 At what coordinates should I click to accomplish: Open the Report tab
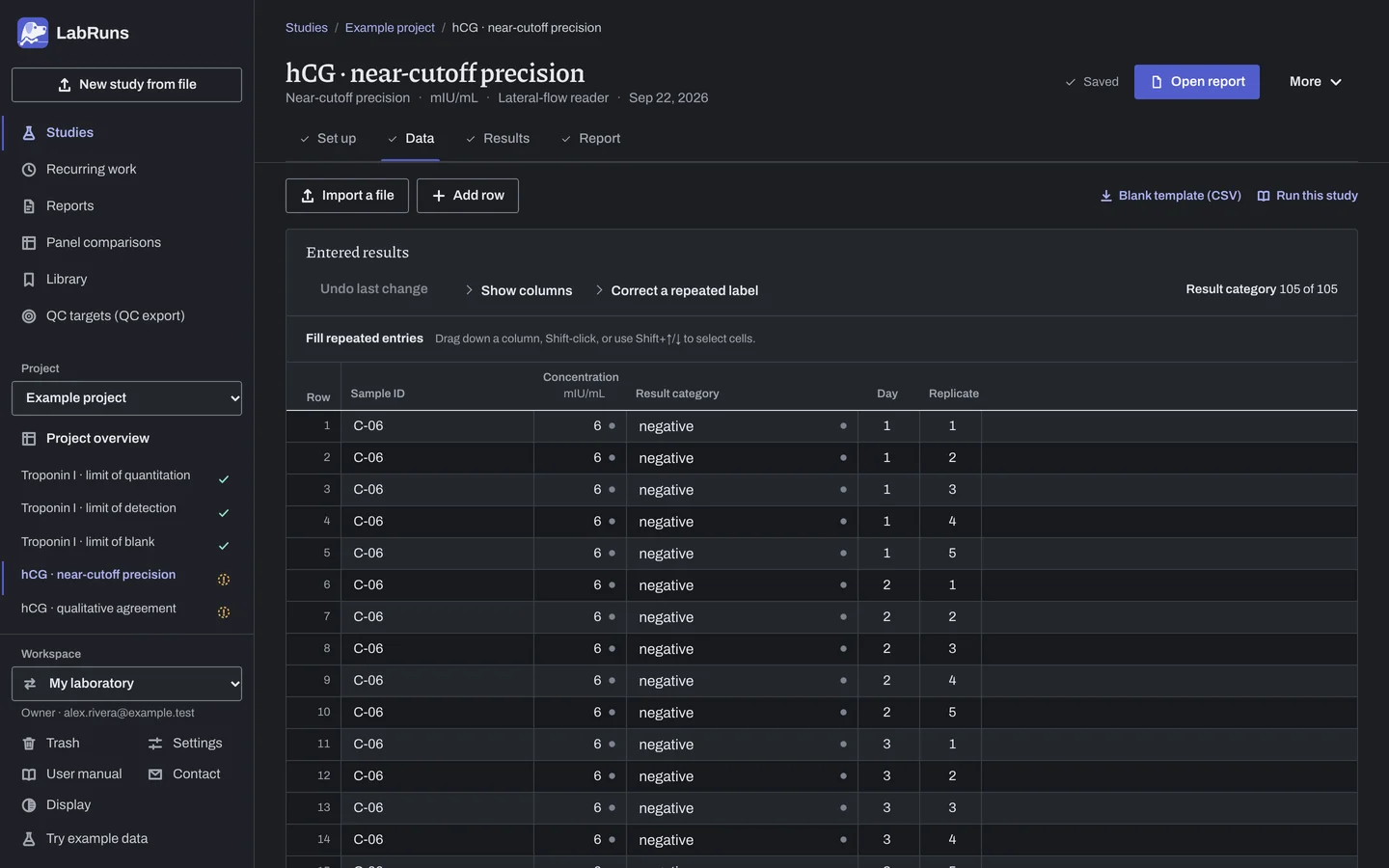(x=590, y=139)
